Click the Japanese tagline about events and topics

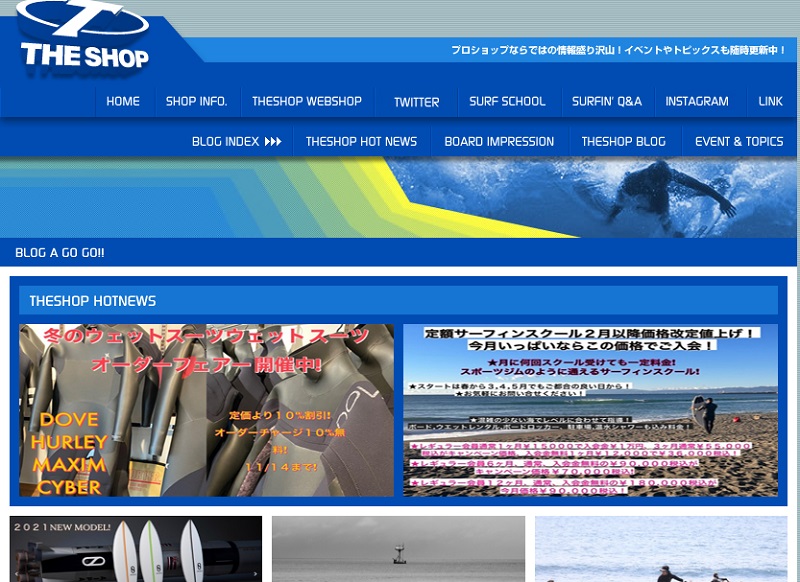click(618, 50)
